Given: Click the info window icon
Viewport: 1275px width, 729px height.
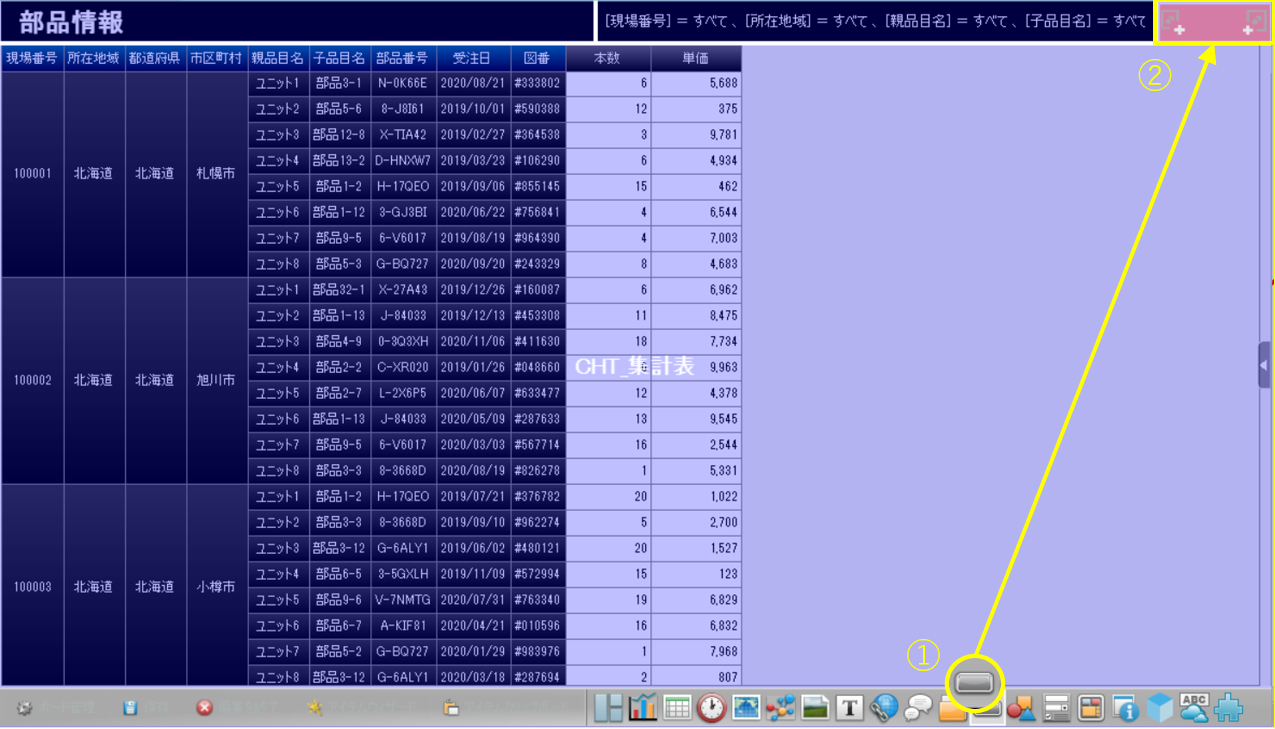Looking at the screenshot, I should pyautogui.click(x=1125, y=708).
